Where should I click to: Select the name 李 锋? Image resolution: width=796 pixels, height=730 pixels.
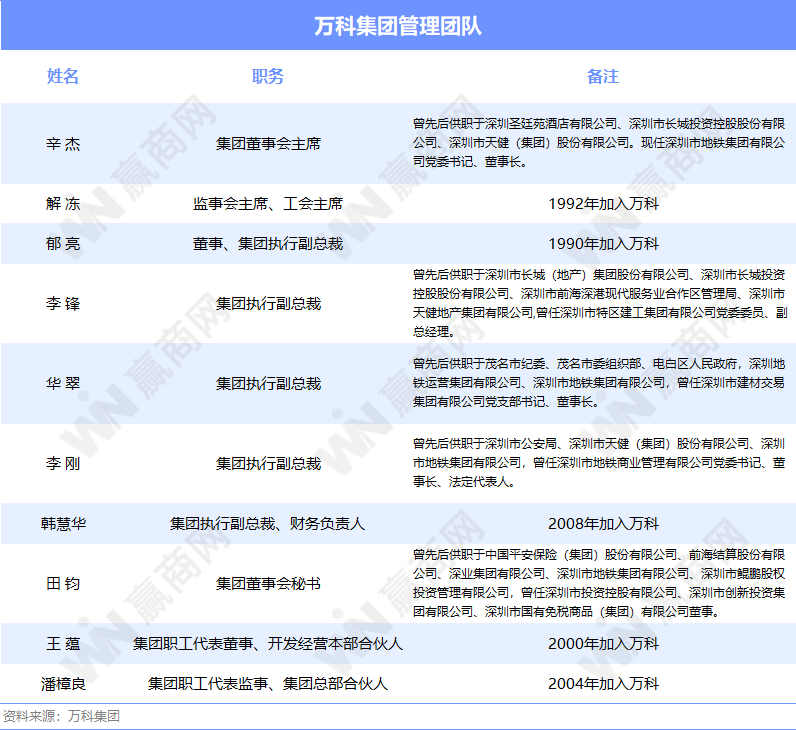click(x=63, y=304)
